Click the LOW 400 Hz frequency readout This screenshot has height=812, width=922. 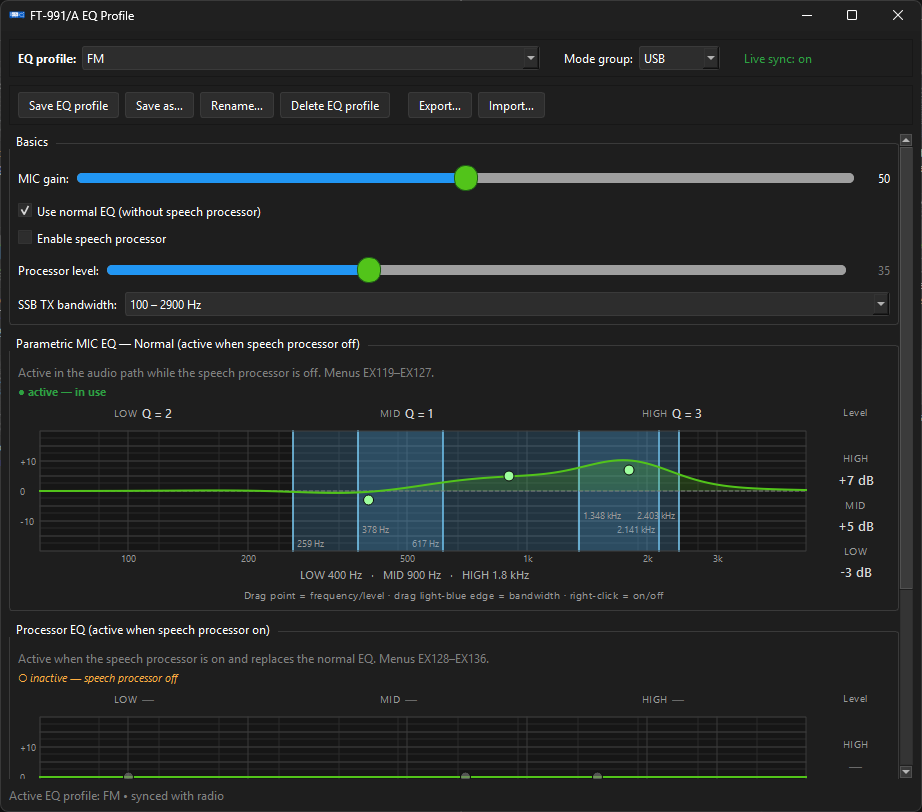pos(331,575)
